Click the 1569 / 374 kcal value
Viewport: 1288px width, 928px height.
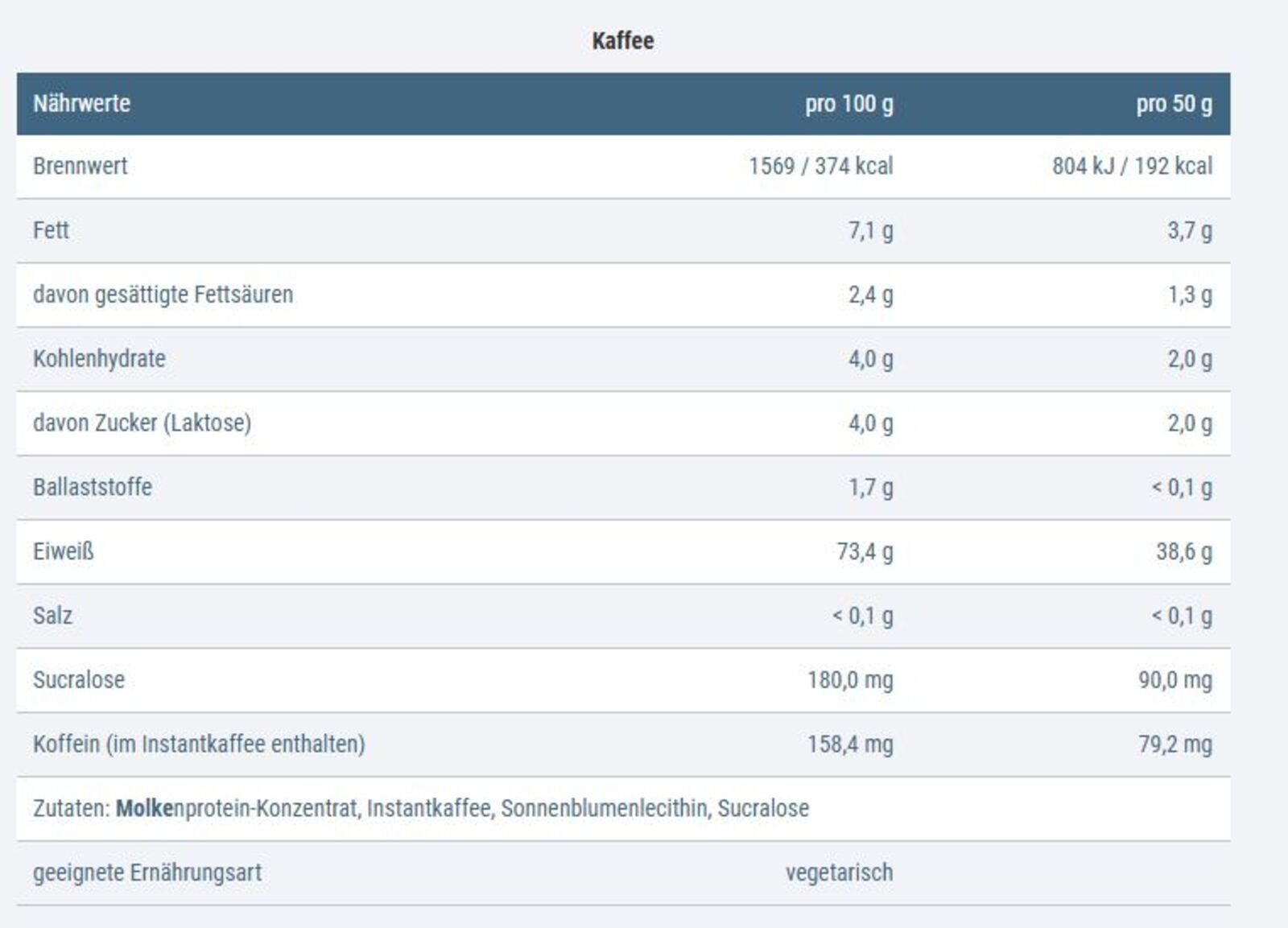coord(820,166)
